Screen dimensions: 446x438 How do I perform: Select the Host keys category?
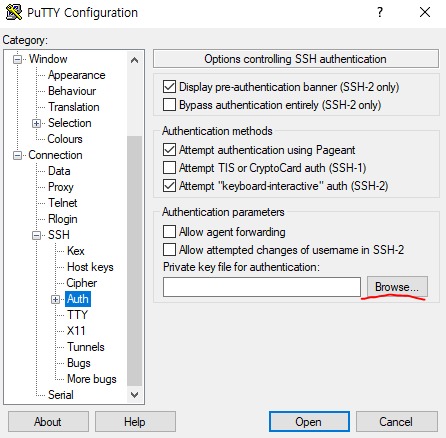point(90,267)
